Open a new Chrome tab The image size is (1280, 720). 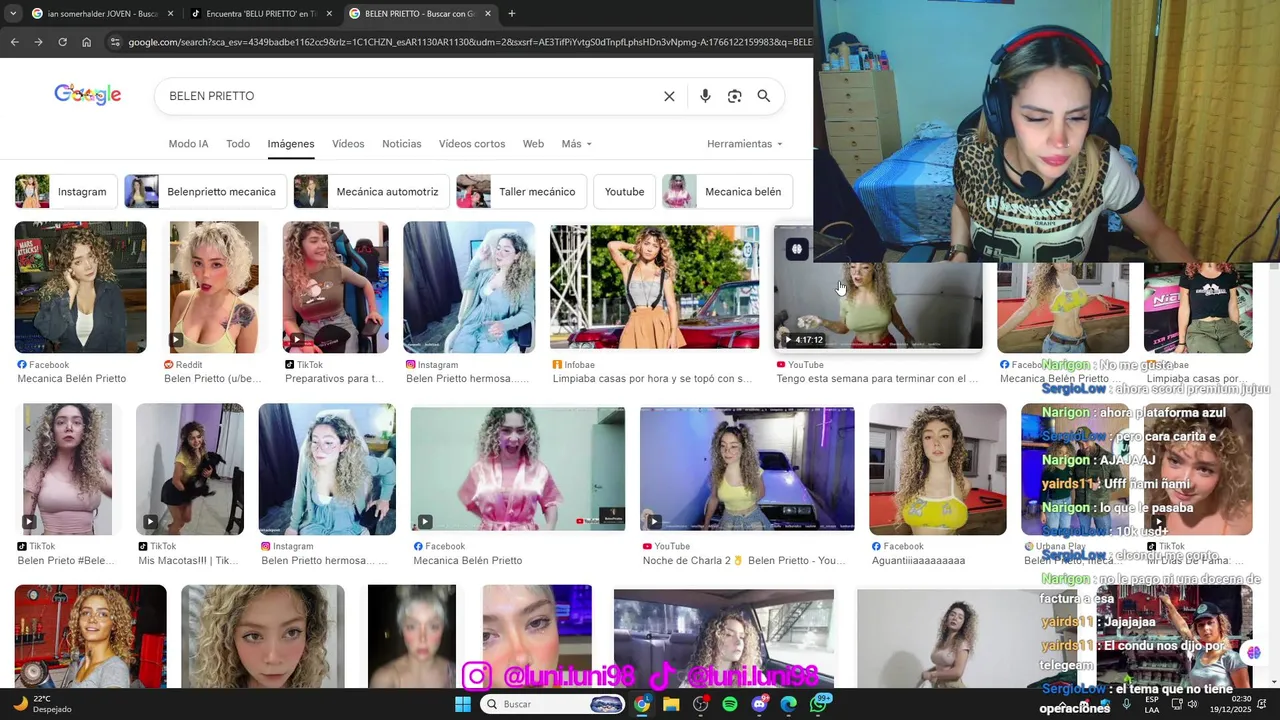(512, 14)
